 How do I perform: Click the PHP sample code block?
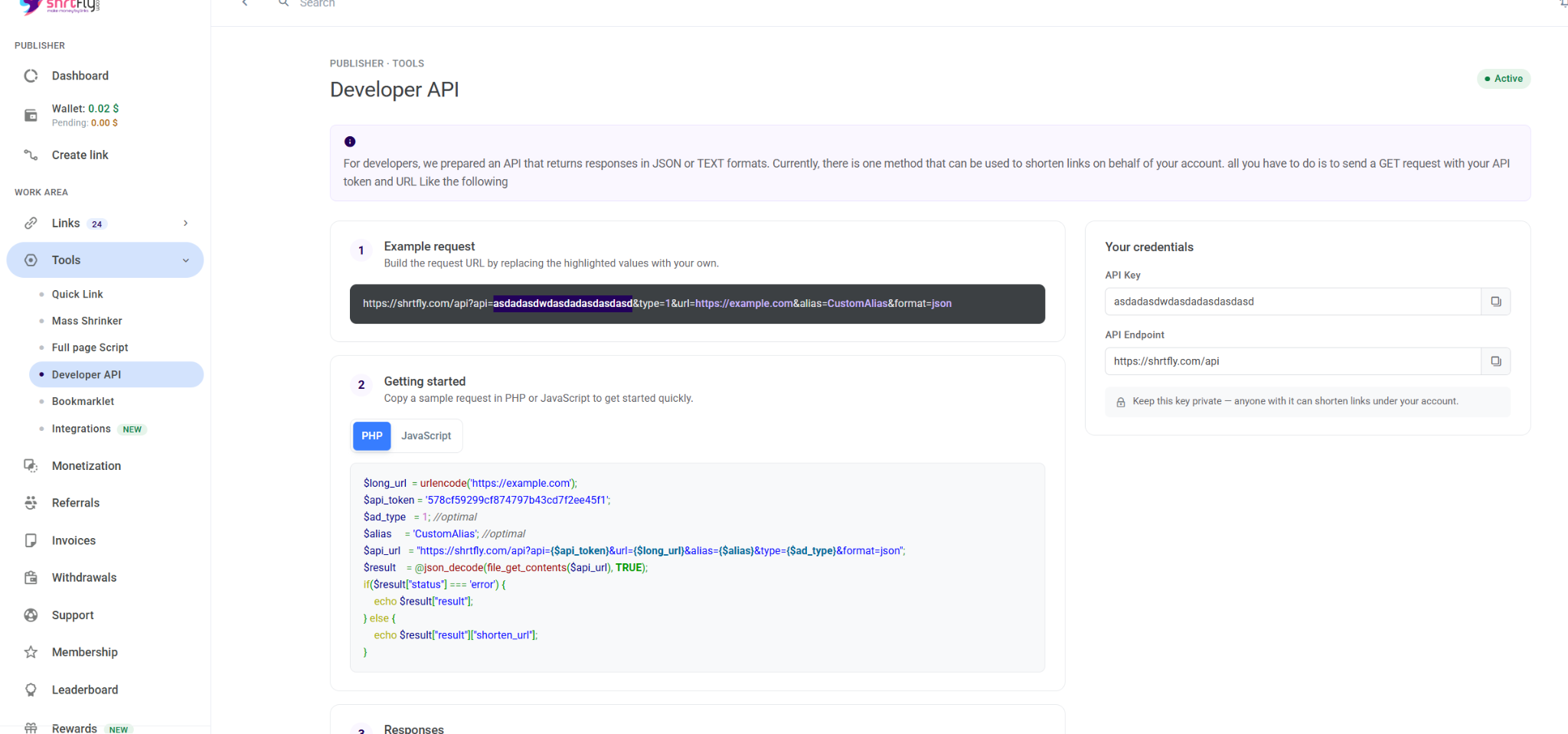[x=697, y=567]
